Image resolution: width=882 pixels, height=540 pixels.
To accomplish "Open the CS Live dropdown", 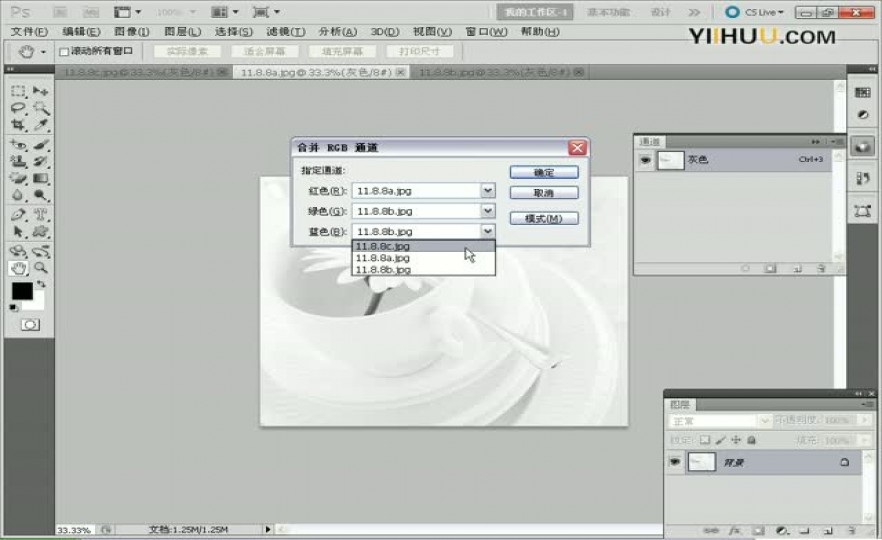I will coord(754,12).
